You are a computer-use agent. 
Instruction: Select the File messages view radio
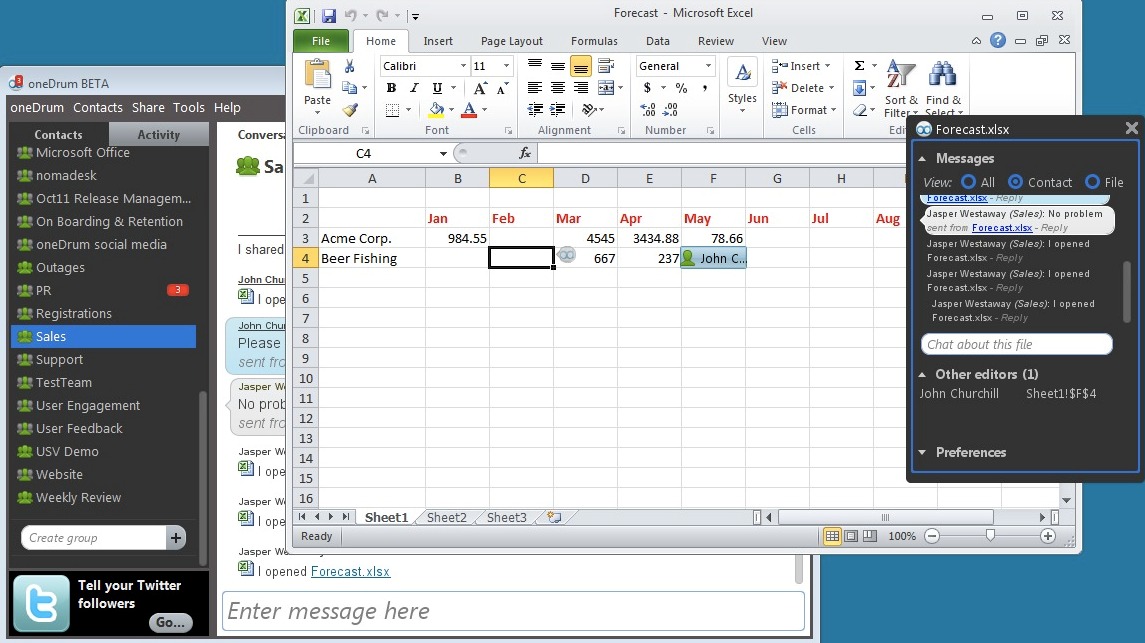click(x=1092, y=182)
